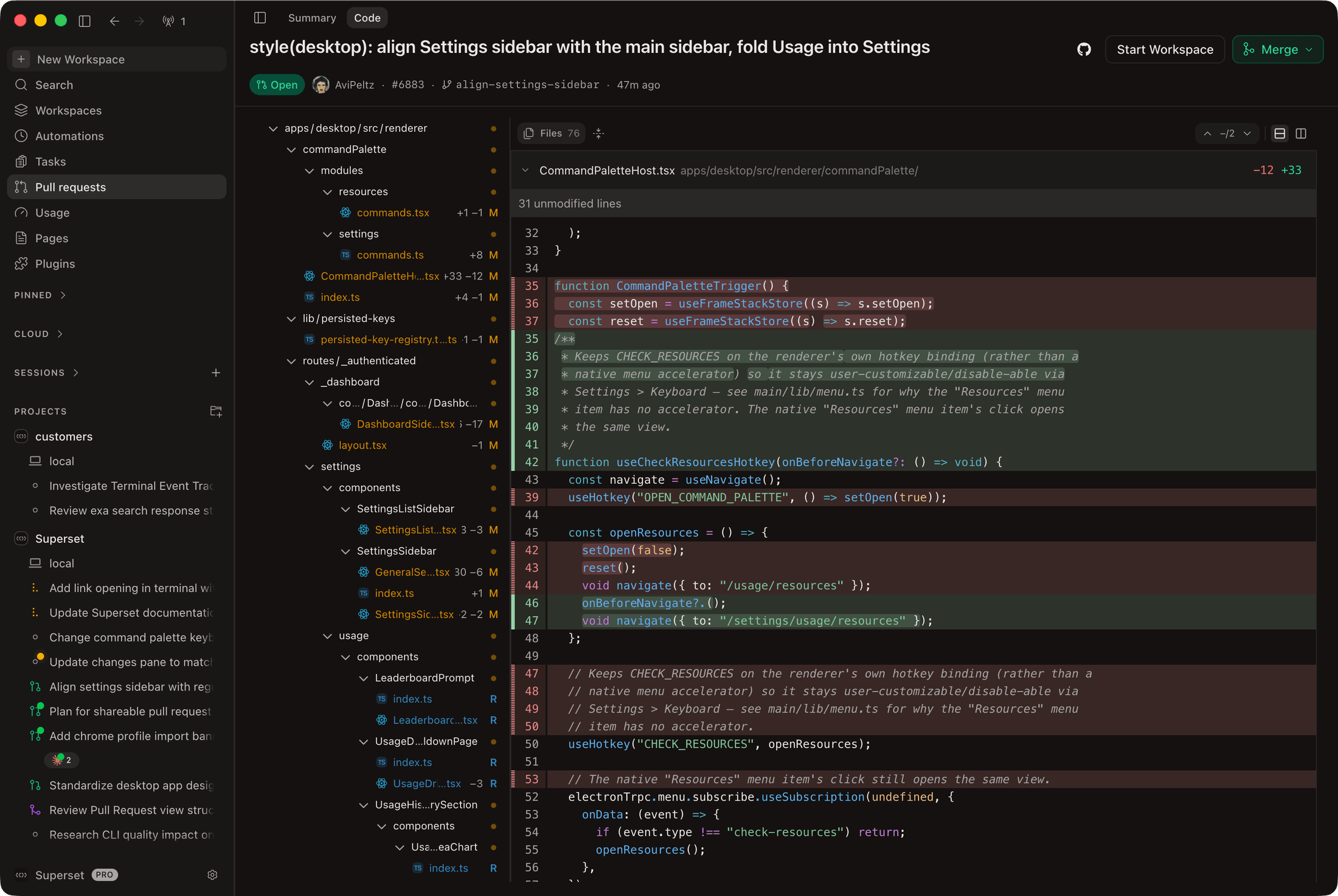The height and width of the screenshot is (896, 1338).
Task: Expand the PINNED section
Action: click(x=40, y=295)
